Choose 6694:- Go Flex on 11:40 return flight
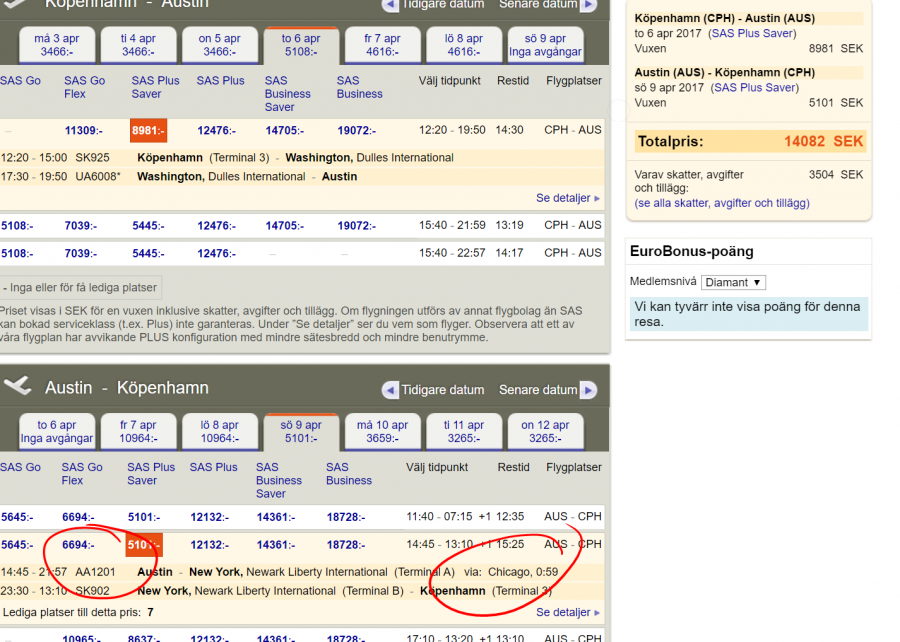The height and width of the screenshot is (642, 900). click(x=79, y=518)
